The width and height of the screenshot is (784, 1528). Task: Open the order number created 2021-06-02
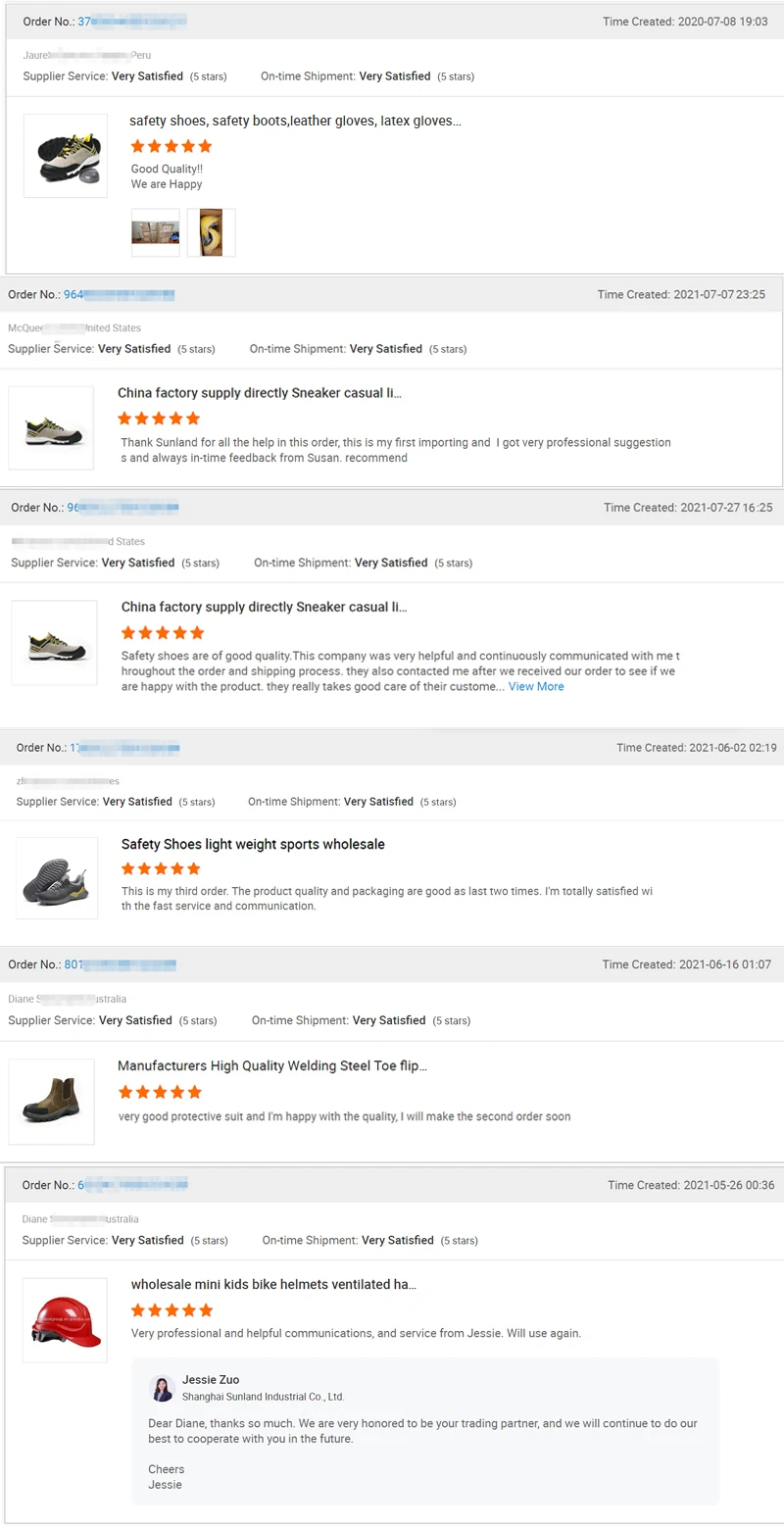click(x=123, y=748)
